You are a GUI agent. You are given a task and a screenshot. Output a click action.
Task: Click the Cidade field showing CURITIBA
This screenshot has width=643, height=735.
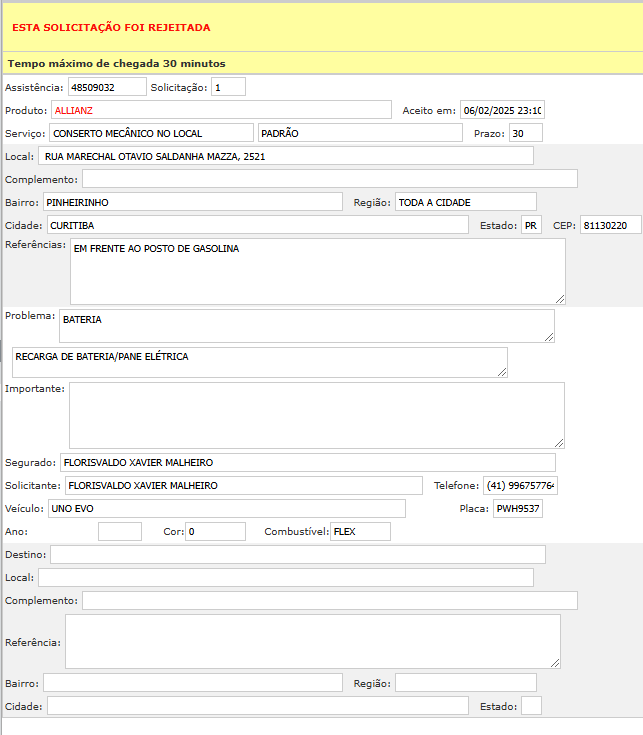(x=255, y=225)
